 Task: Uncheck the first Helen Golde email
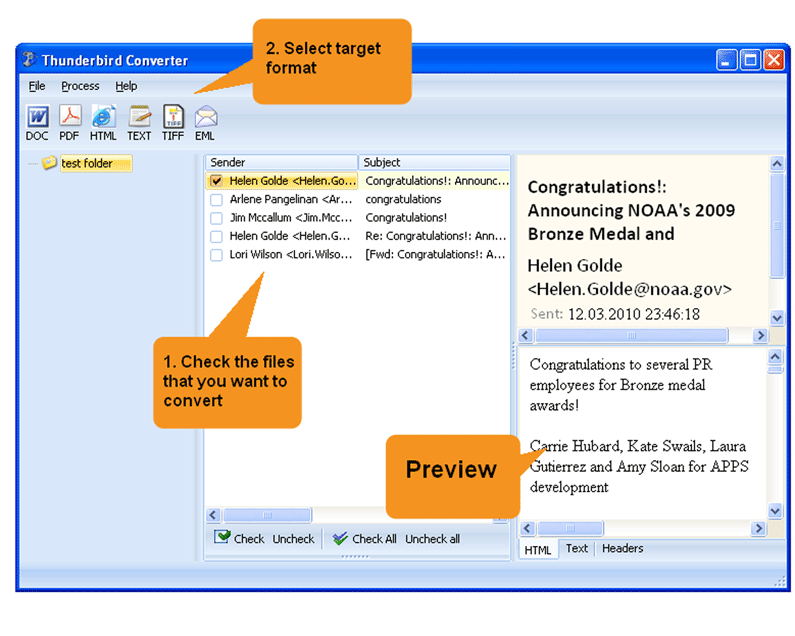216,182
